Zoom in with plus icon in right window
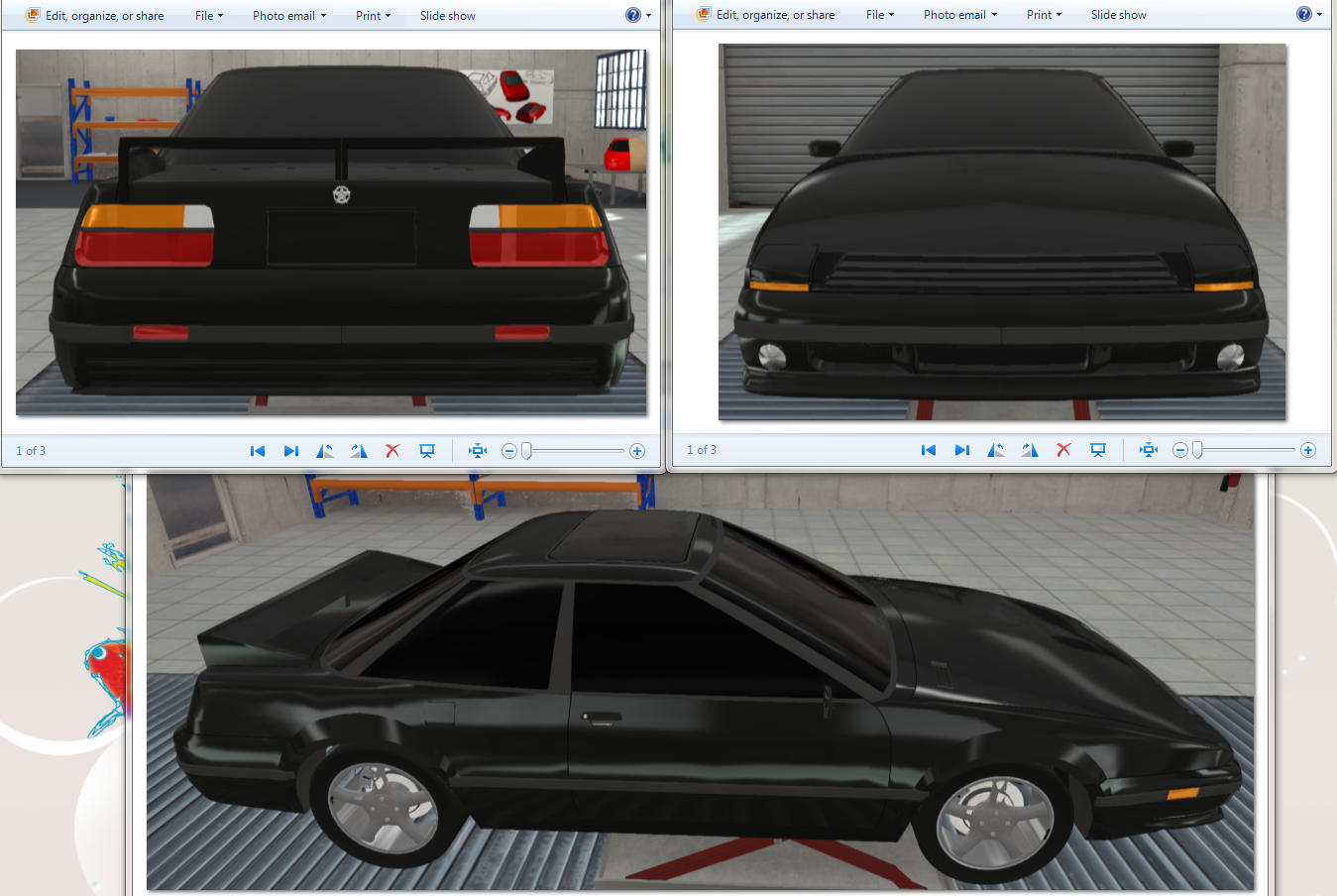This screenshot has width=1337, height=896. (1308, 450)
